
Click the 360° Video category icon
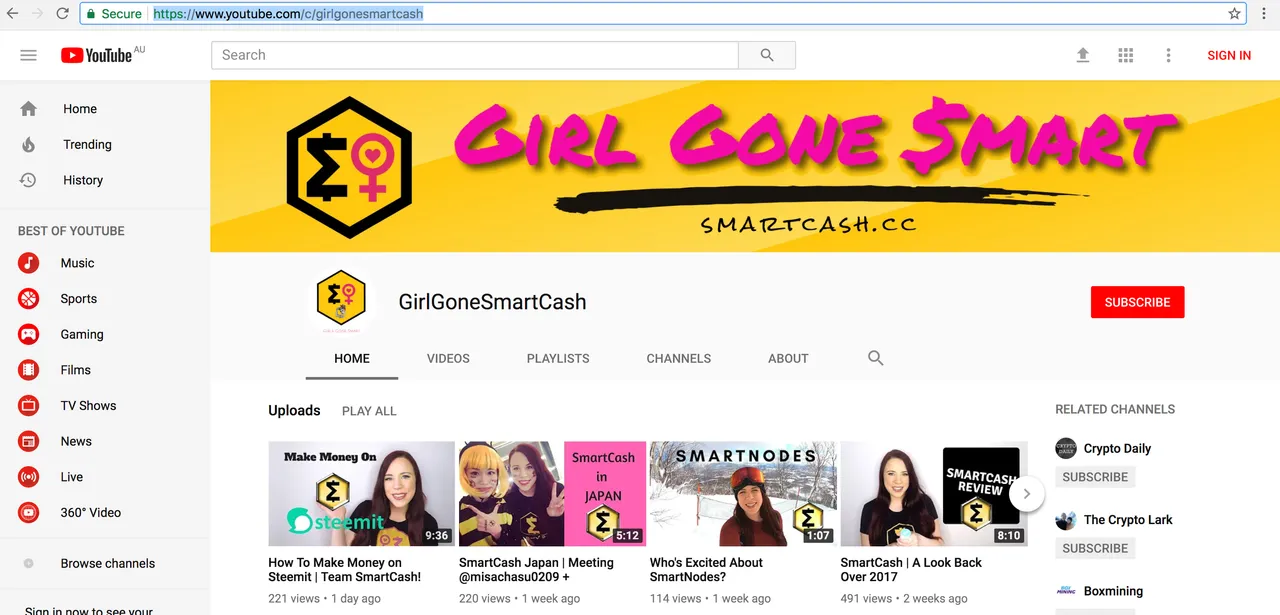click(28, 512)
